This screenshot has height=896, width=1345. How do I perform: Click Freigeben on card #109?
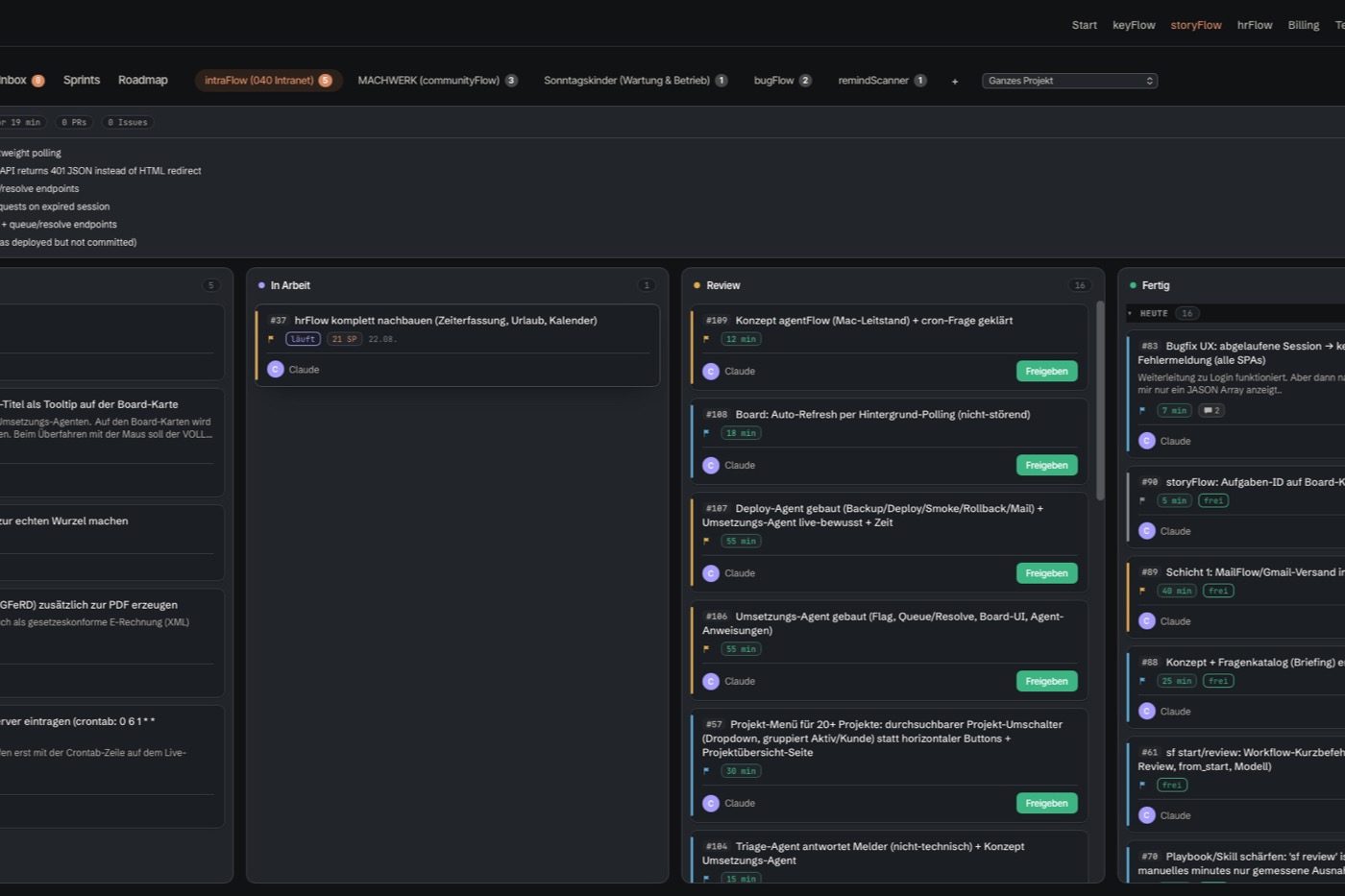[x=1046, y=371]
